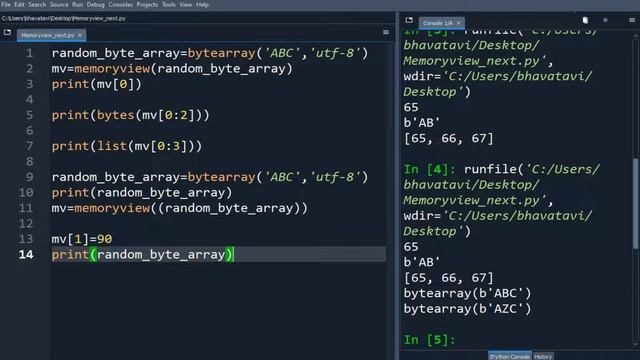Viewport: 640px width, 360px height.
Task: Click the console clear/document icon
Action: (x=585, y=20)
